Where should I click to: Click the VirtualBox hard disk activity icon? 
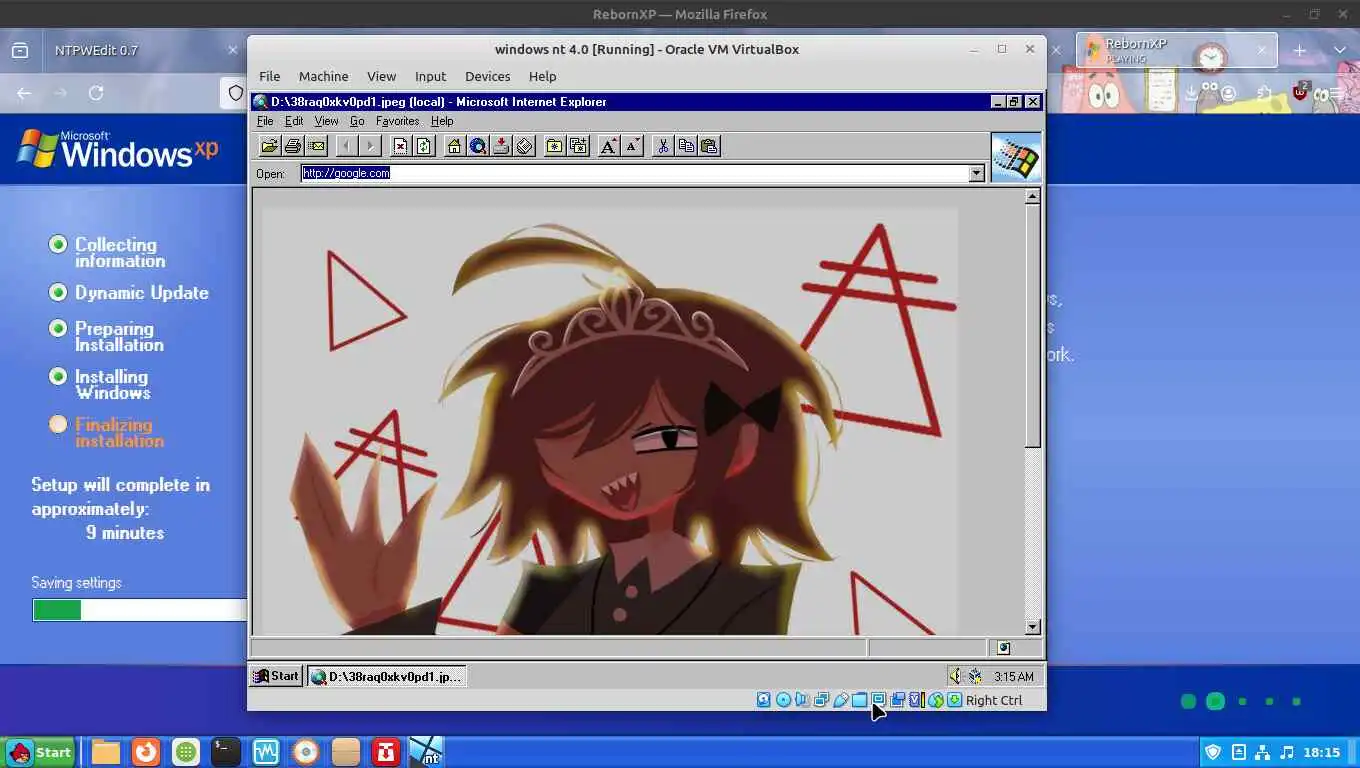[764, 700]
